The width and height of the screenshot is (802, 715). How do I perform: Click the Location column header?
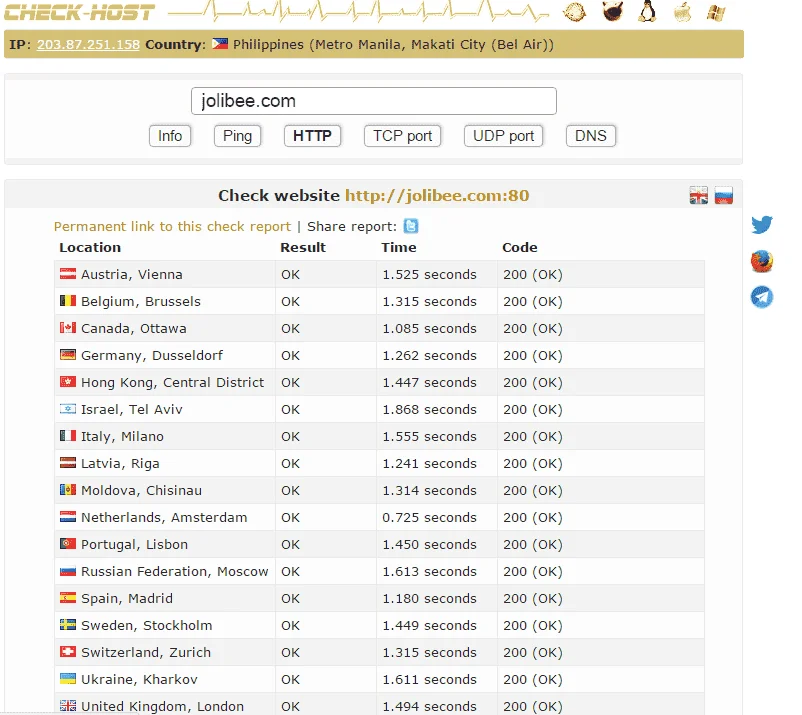[x=90, y=248]
